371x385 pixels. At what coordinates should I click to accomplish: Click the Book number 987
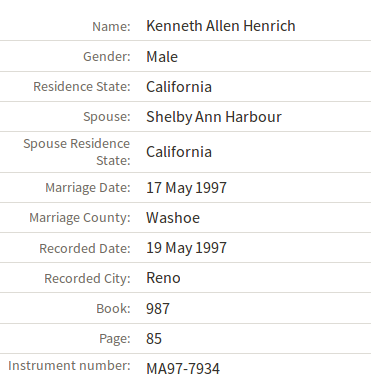pyautogui.click(x=158, y=309)
